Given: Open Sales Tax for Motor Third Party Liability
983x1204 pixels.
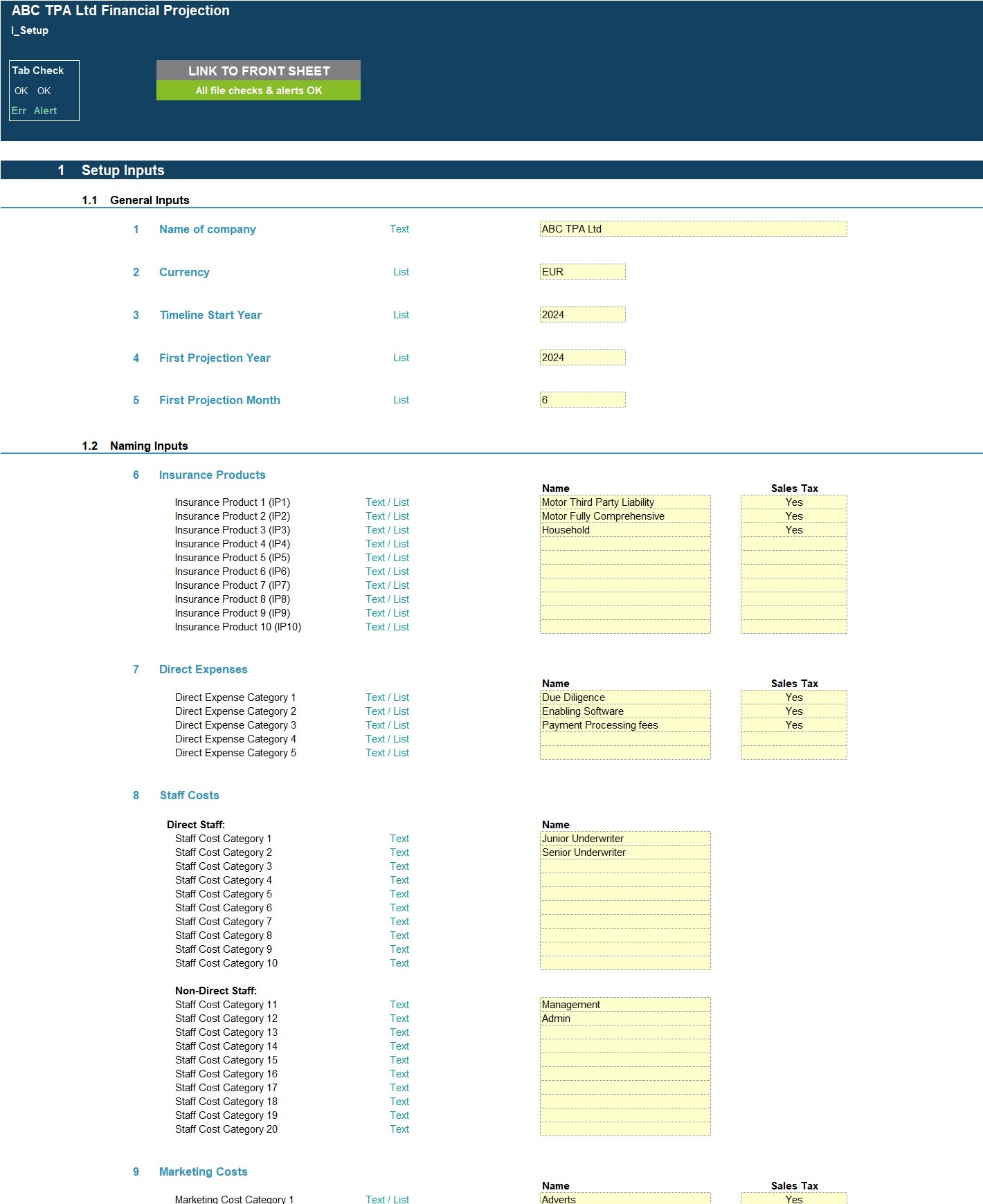Looking at the screenshot, I should [x=793, y=502].
